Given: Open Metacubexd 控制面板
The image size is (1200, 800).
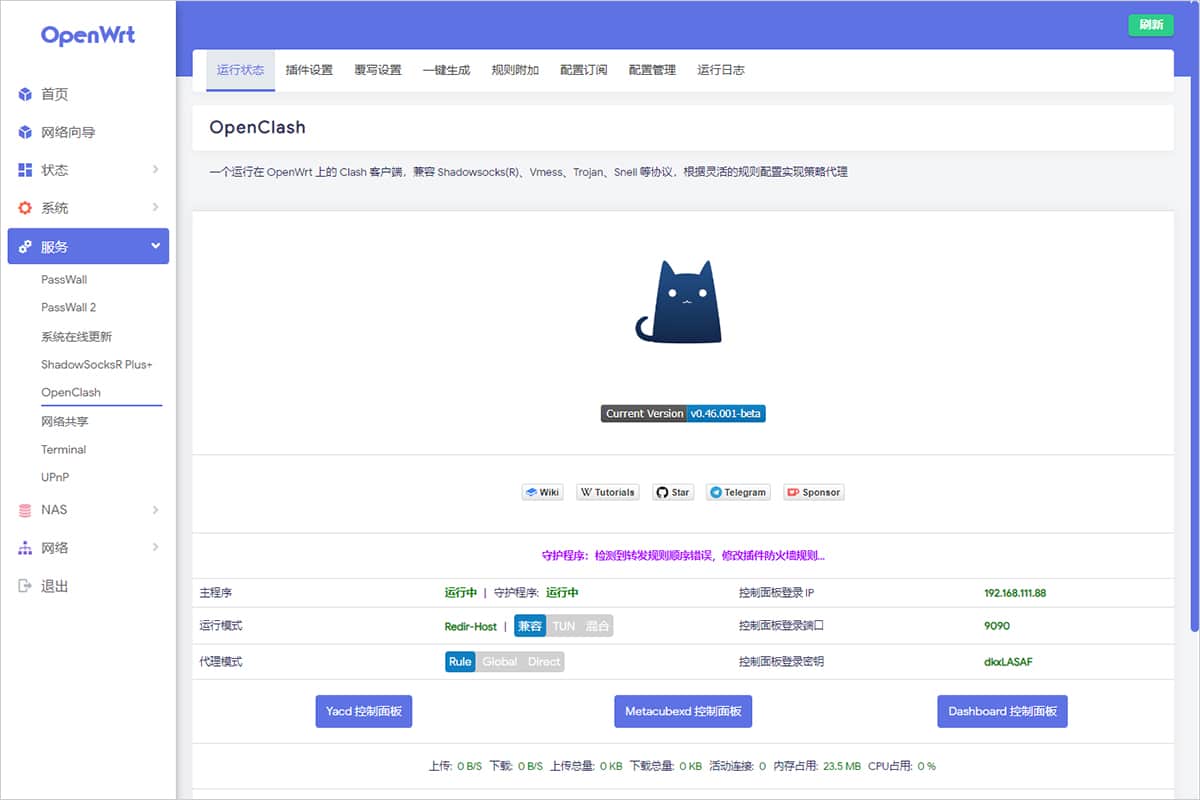Looking at the screenshot, I should [x=683, y=712].
